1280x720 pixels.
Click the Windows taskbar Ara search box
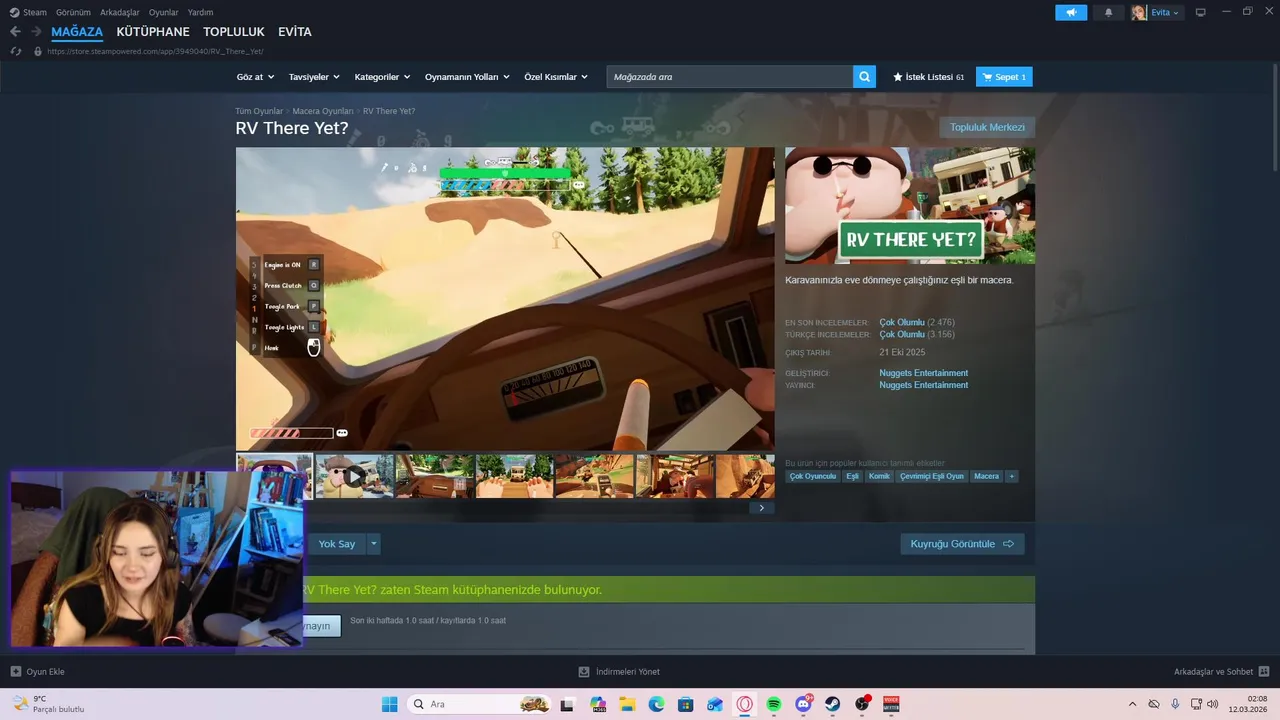pyautogui.click(x=480, y=704)
